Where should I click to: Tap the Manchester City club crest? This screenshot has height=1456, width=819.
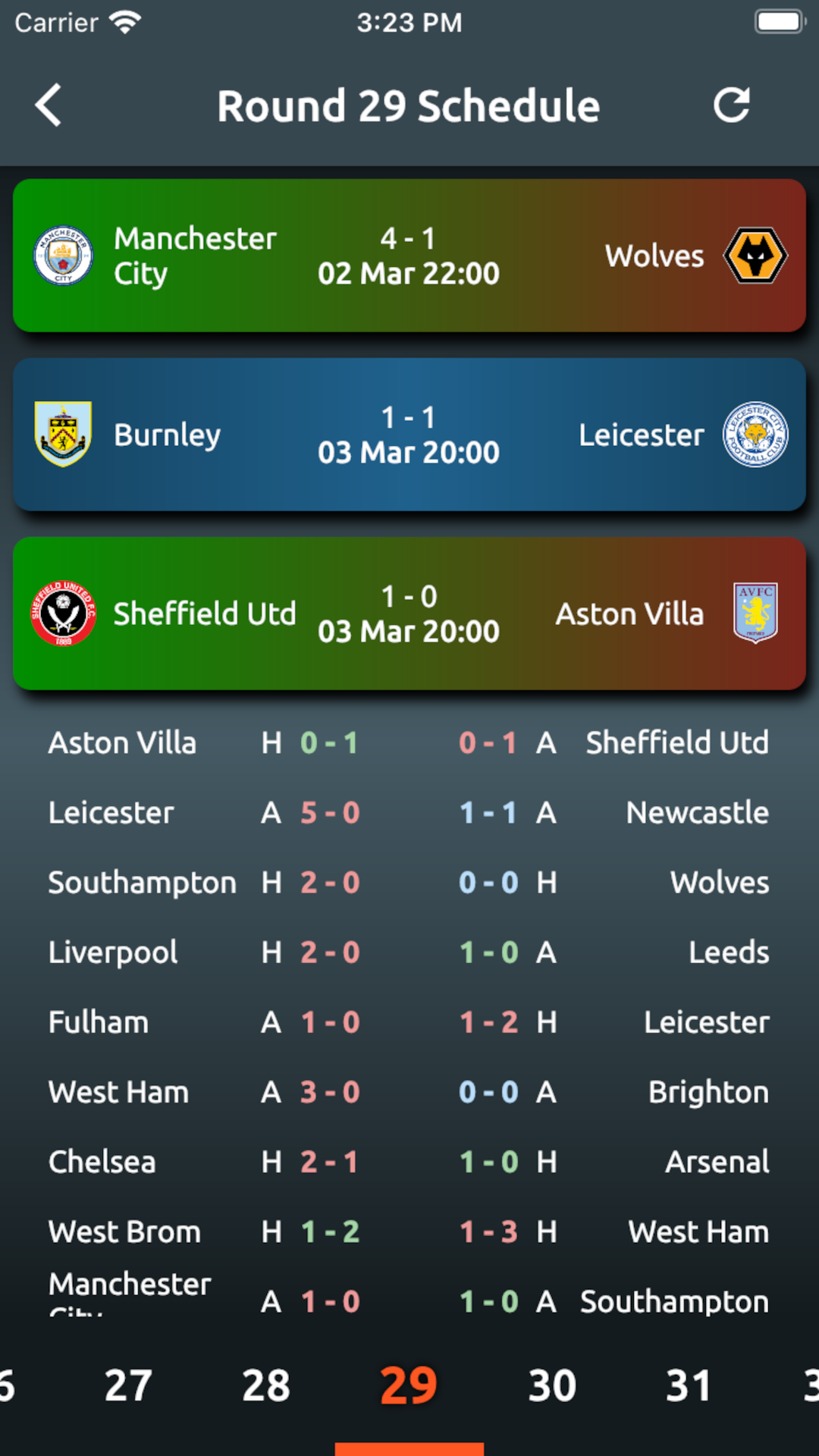pyautogui.click(x=64, y=256)
